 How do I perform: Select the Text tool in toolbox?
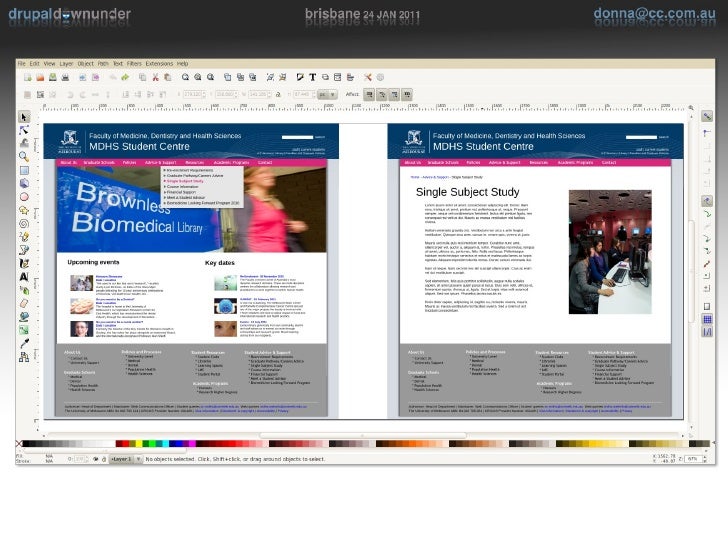point(24,277)
